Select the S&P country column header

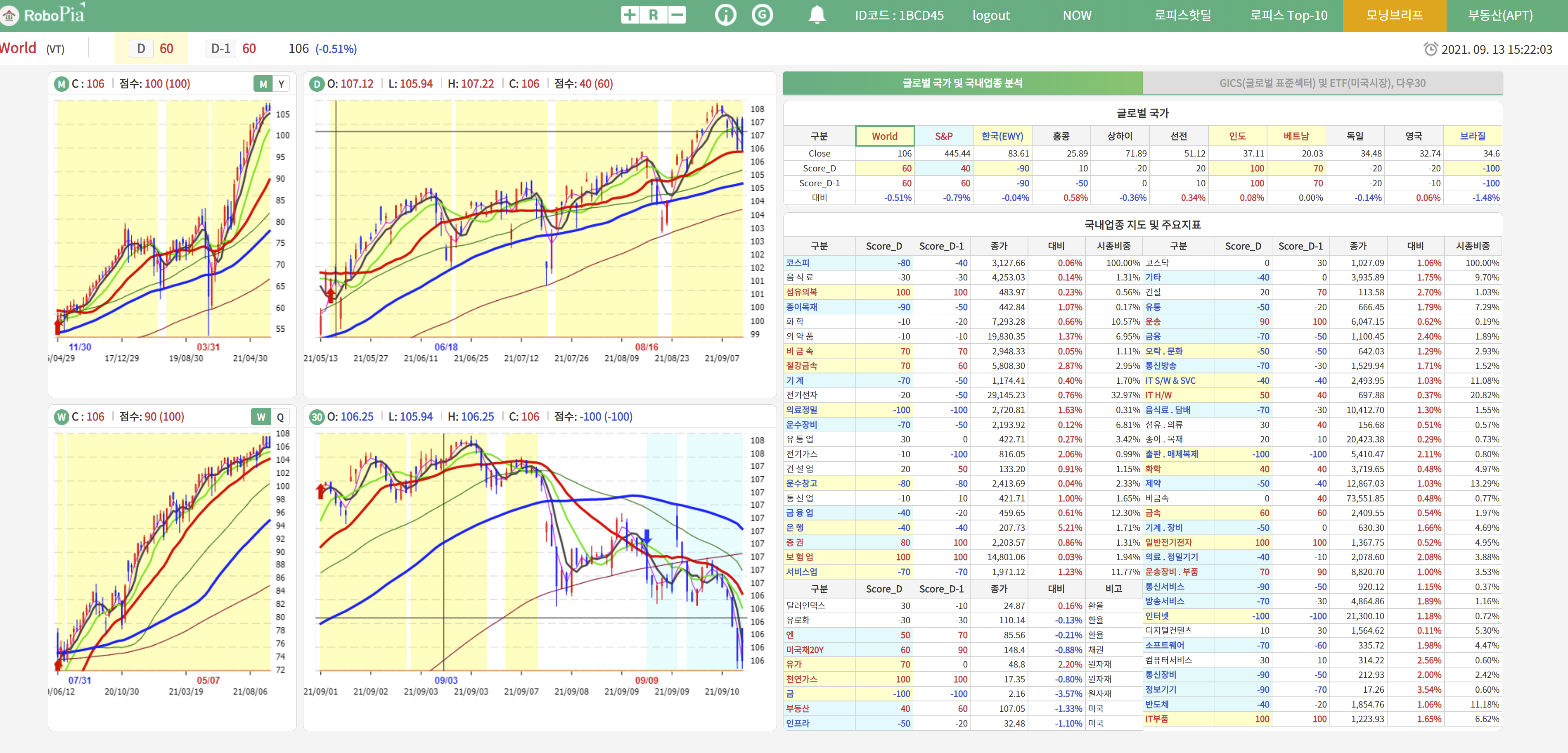coord(943,136)
